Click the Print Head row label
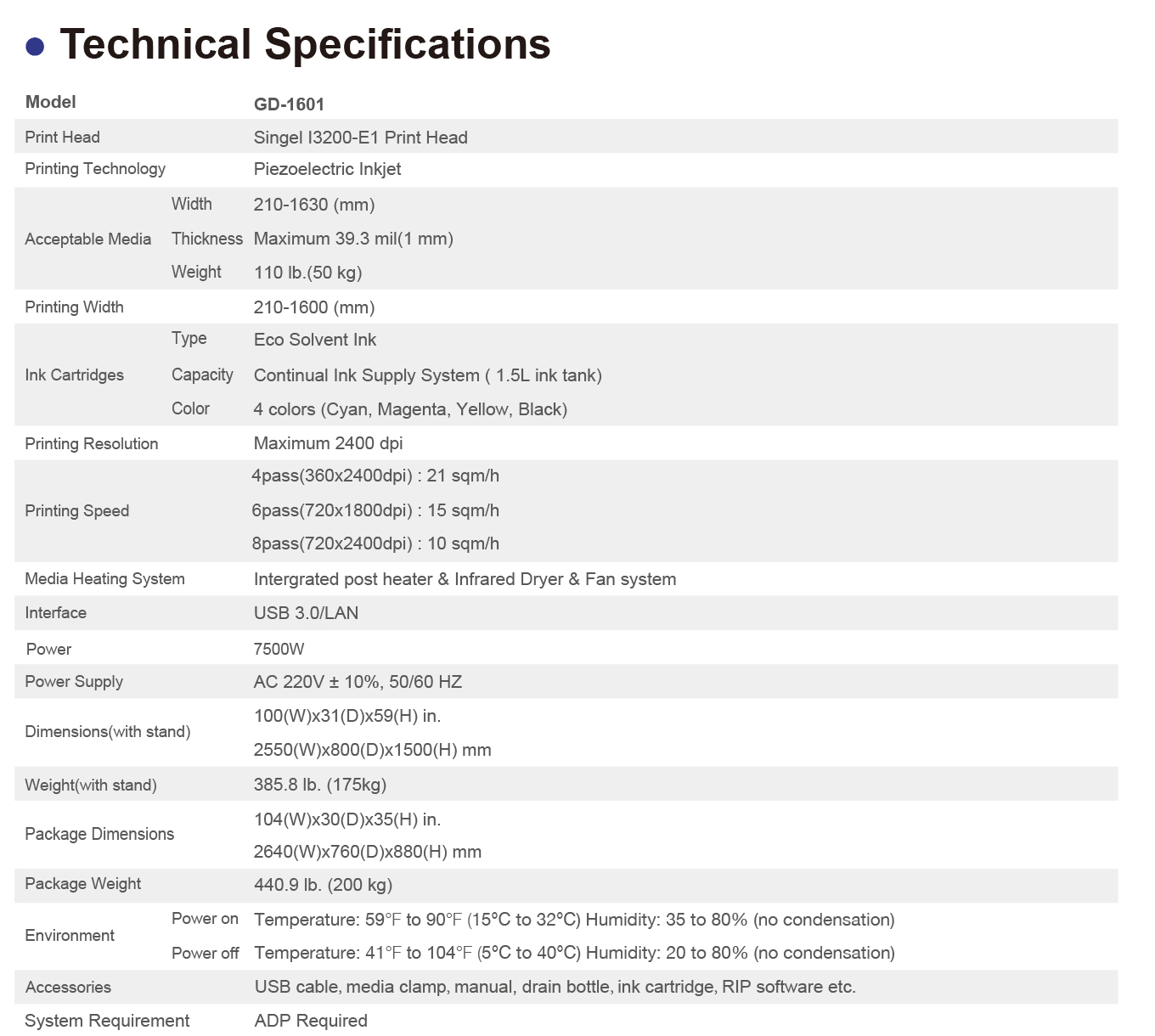 pos(62,138)
